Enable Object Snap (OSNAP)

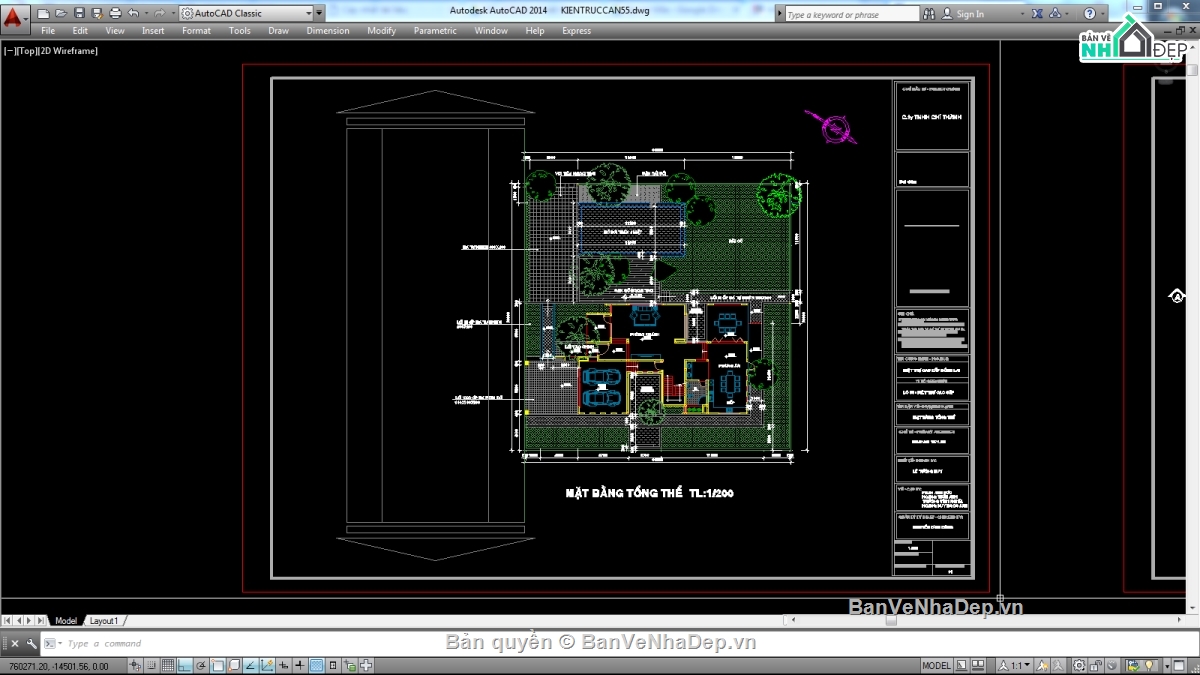point(216,664)
